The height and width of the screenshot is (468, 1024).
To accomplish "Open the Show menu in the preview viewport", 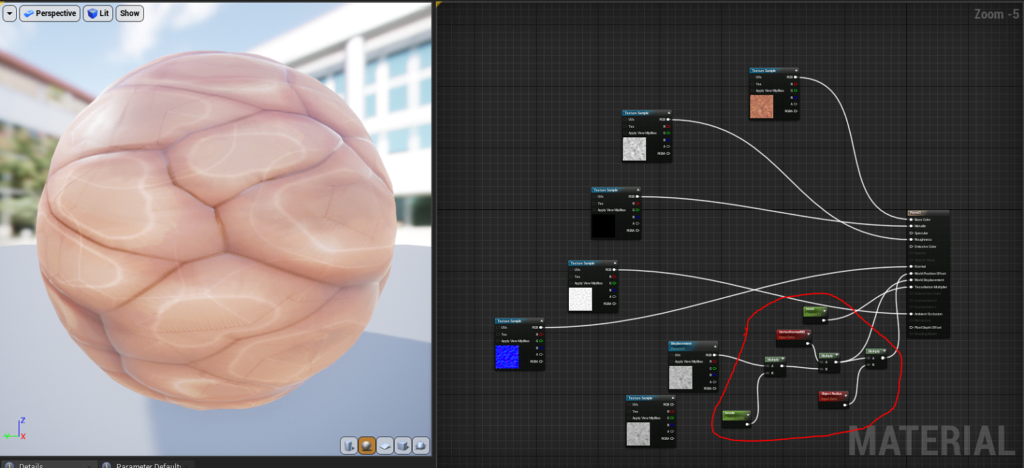I will coord(130,13).
